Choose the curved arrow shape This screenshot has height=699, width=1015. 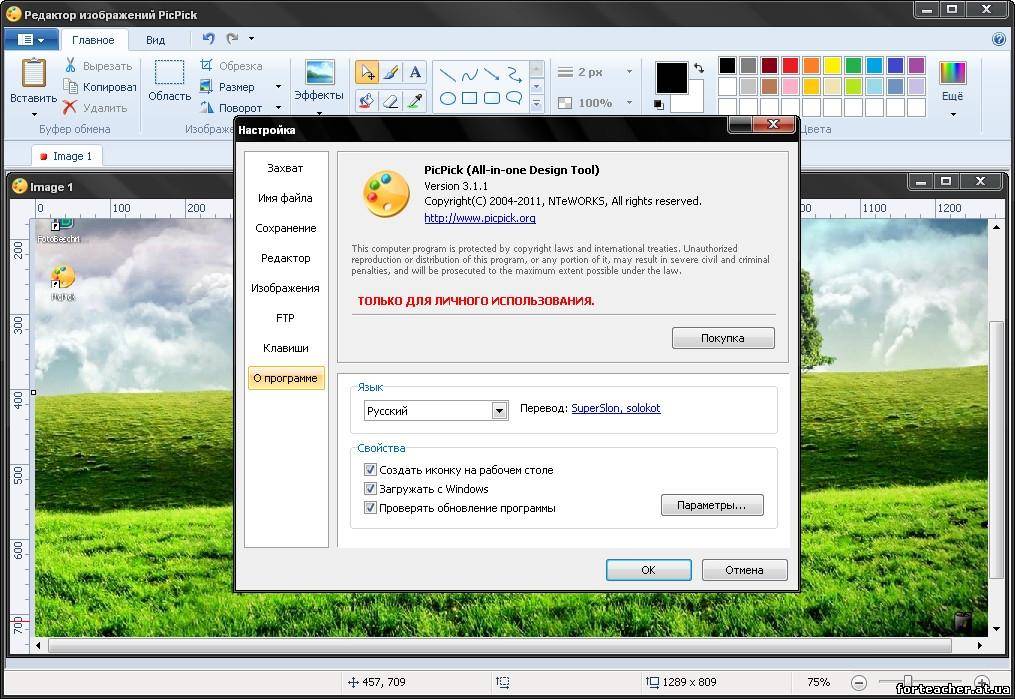coord(515,74)
